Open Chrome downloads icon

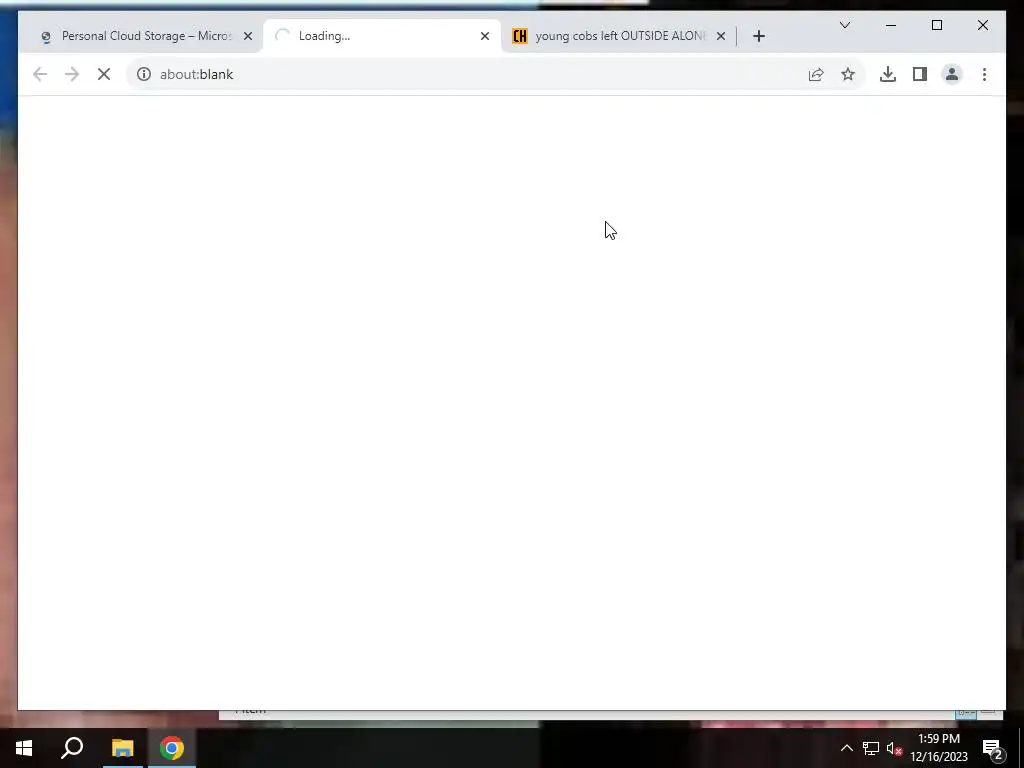pyautogui.click(x=888, y=74)
